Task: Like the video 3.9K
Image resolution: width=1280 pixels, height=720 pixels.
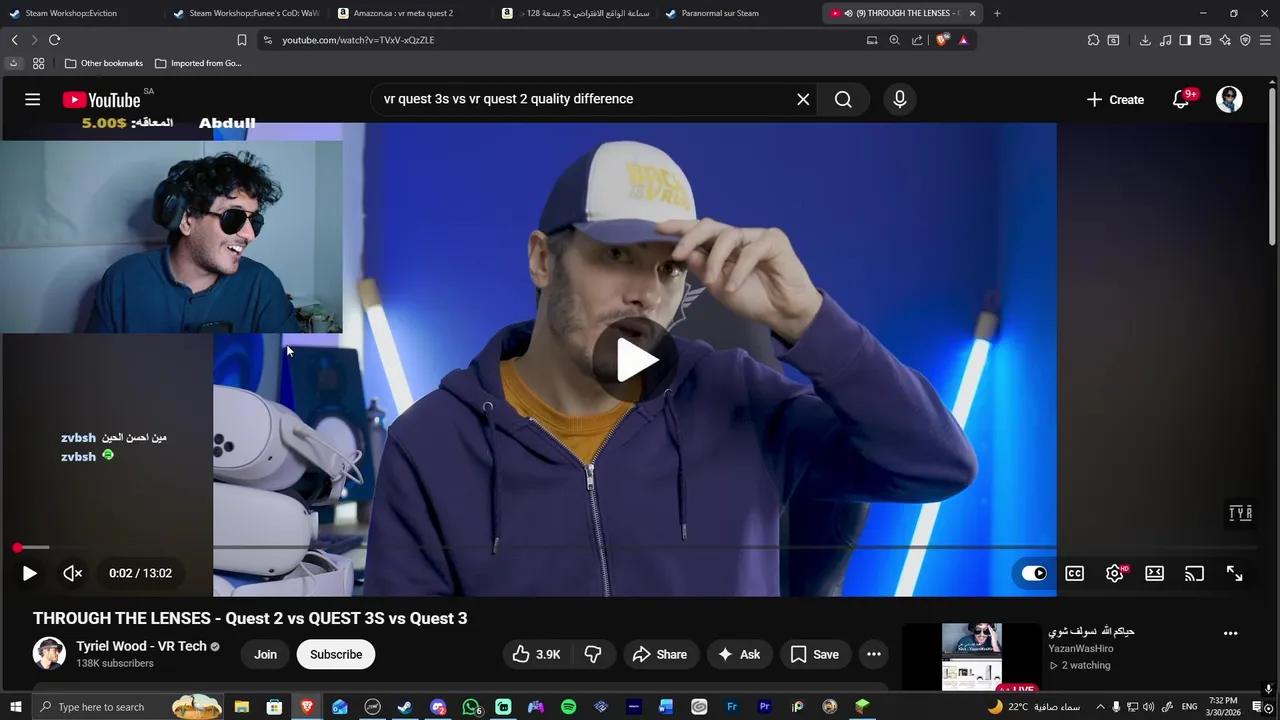Action: (x=537, y=654)
